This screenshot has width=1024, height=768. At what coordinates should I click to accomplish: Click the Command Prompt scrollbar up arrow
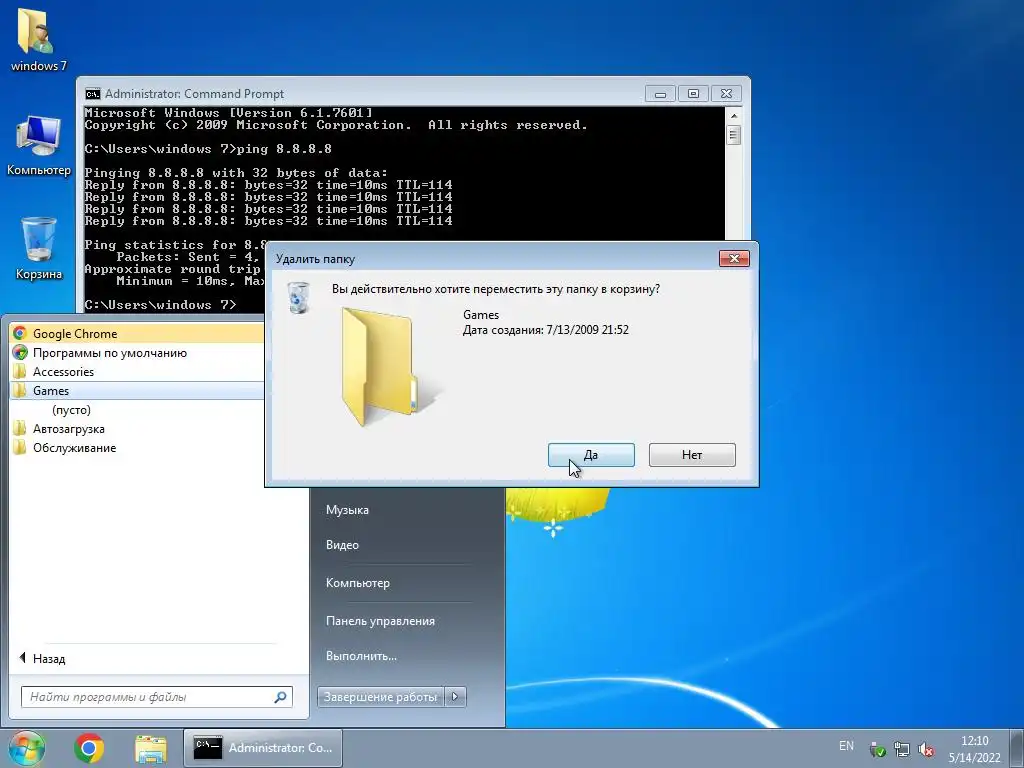pyautogui.click(x=733, y=116)
